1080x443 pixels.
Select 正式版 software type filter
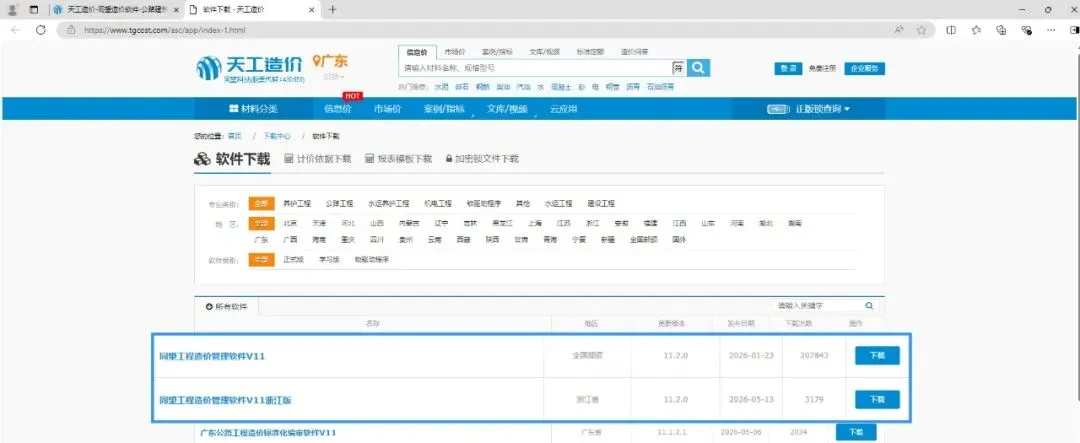(293, 260)
